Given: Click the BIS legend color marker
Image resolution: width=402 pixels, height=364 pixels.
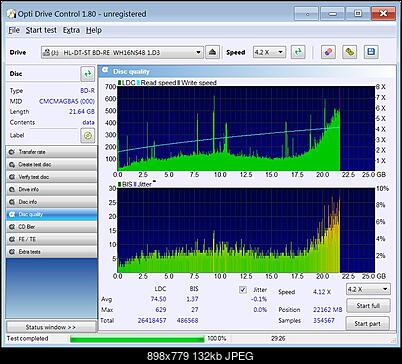Looking at the screenshot, I should pos(119,184).
